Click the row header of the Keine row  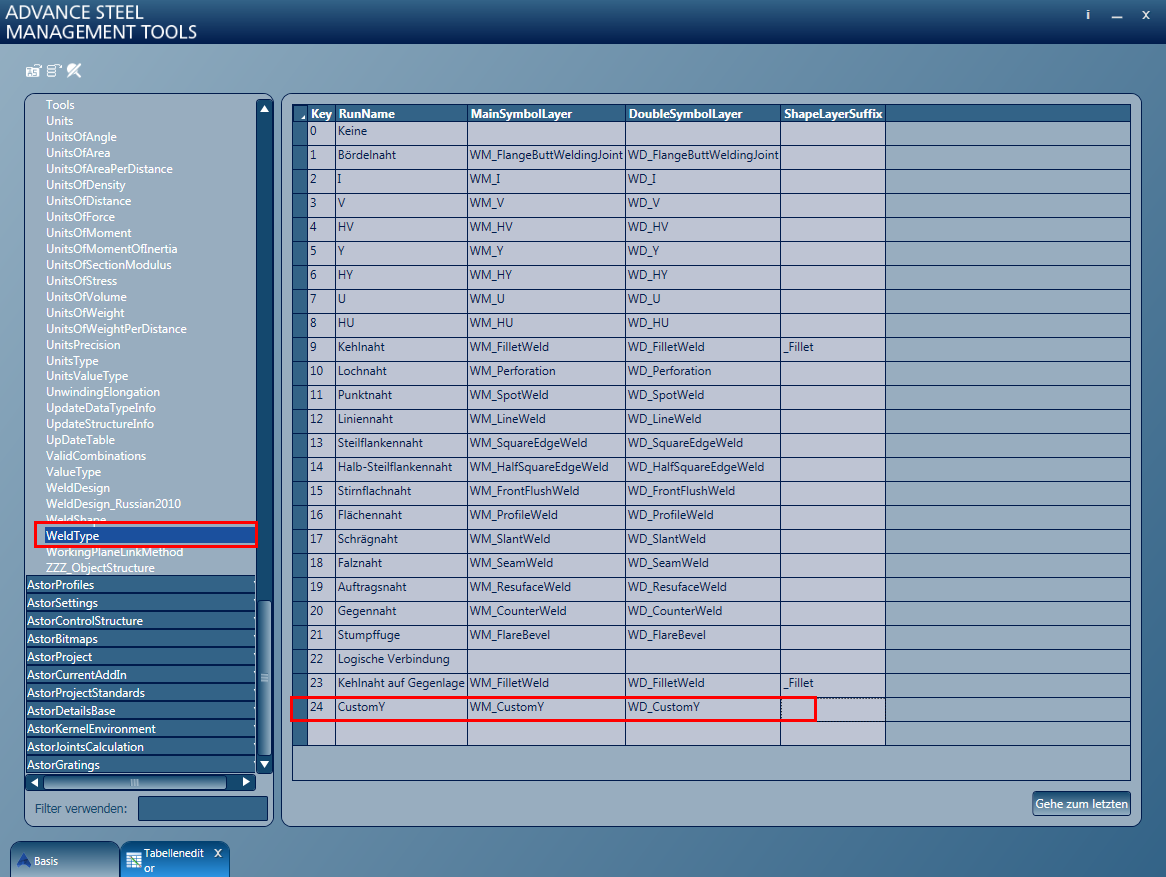(x=300, y=132)
